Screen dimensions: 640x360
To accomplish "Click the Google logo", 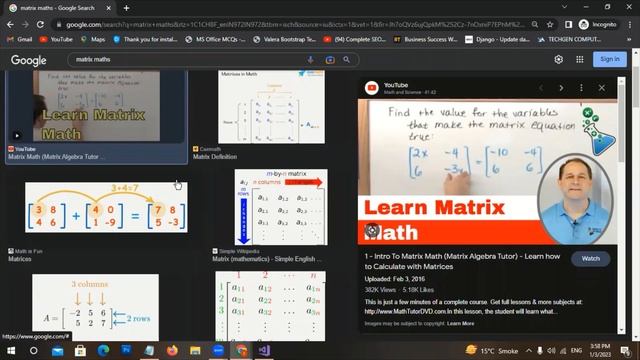I will [x=29, y=60].
